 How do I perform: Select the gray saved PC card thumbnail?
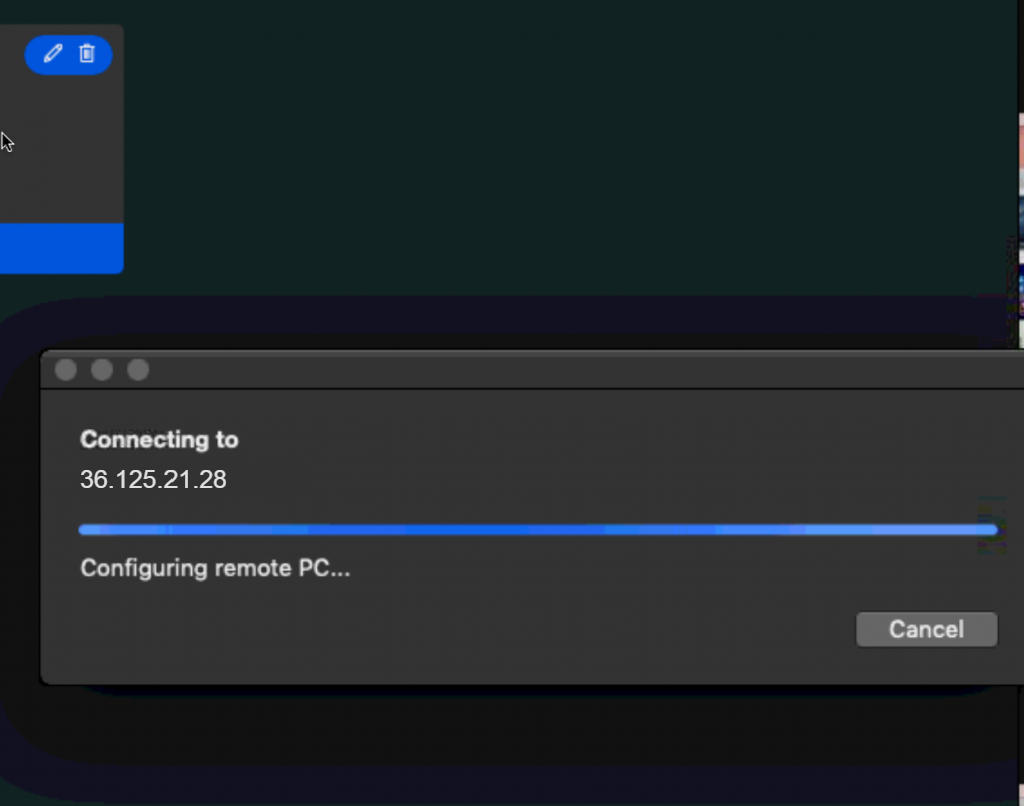click(61, 149)
